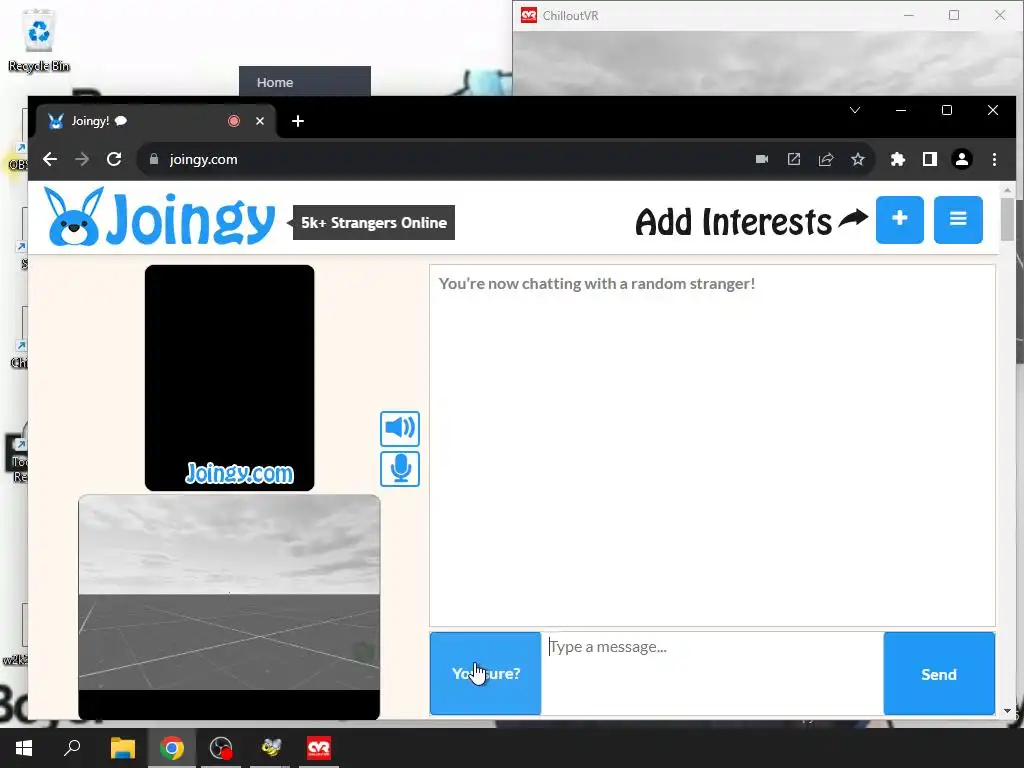Click the page scrollbar up arrow
Image resolution: width=1024 pixels, height=768 pixels.
(1007, 190)
